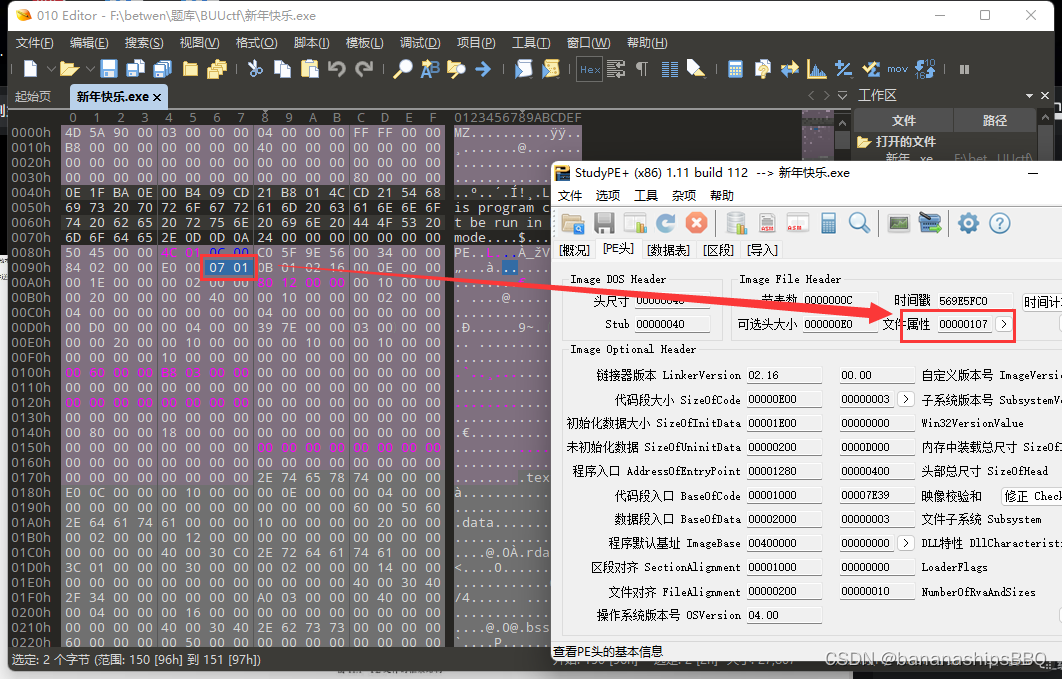Click the hex editor vertical scrollbar up arrow

click(842, 123)
